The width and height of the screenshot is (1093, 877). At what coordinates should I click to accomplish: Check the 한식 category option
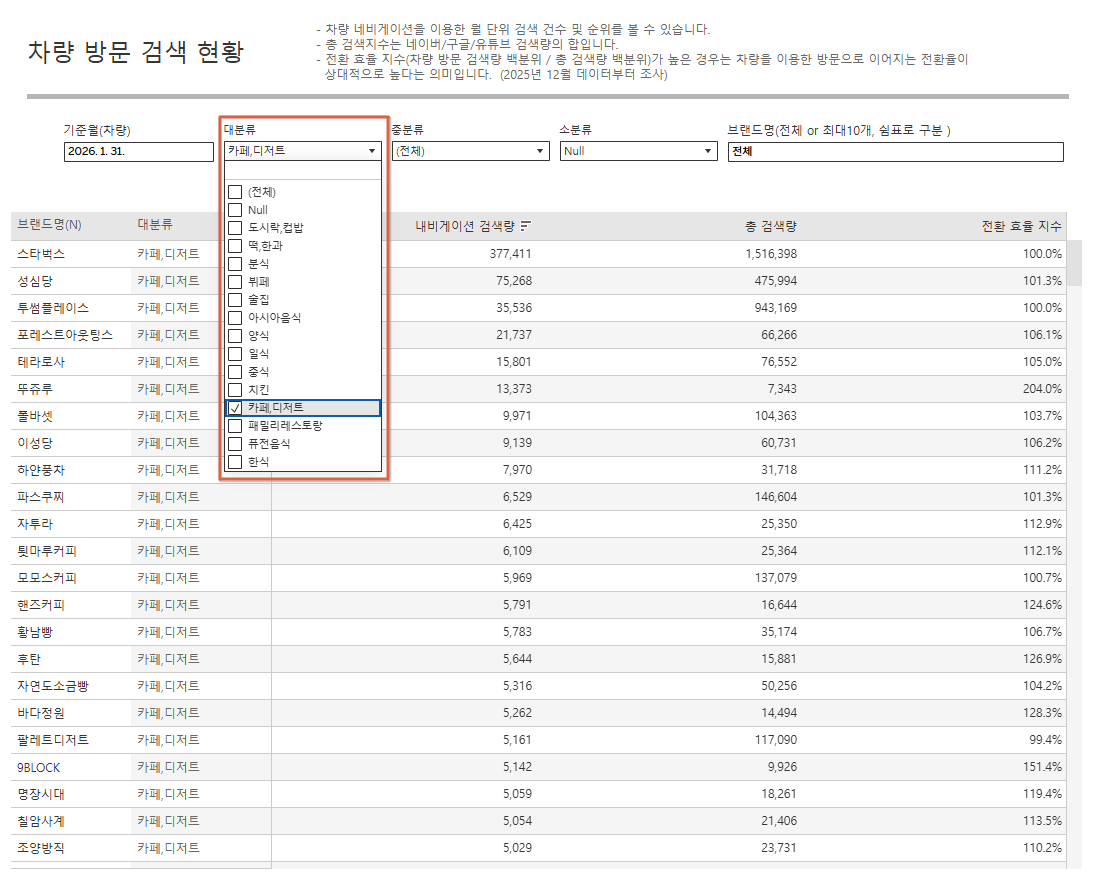coord(235,462)
